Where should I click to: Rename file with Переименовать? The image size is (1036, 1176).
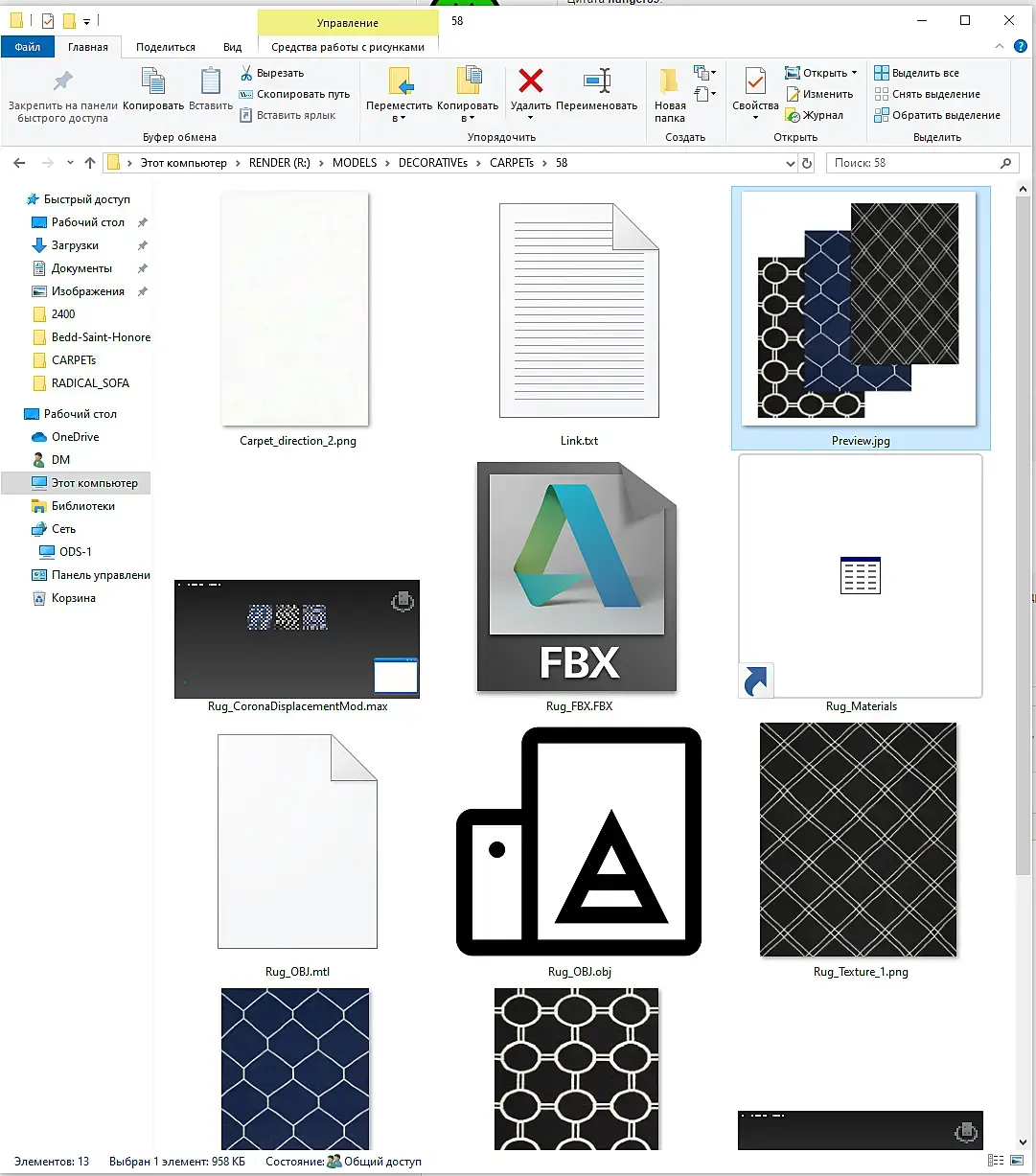596,90
